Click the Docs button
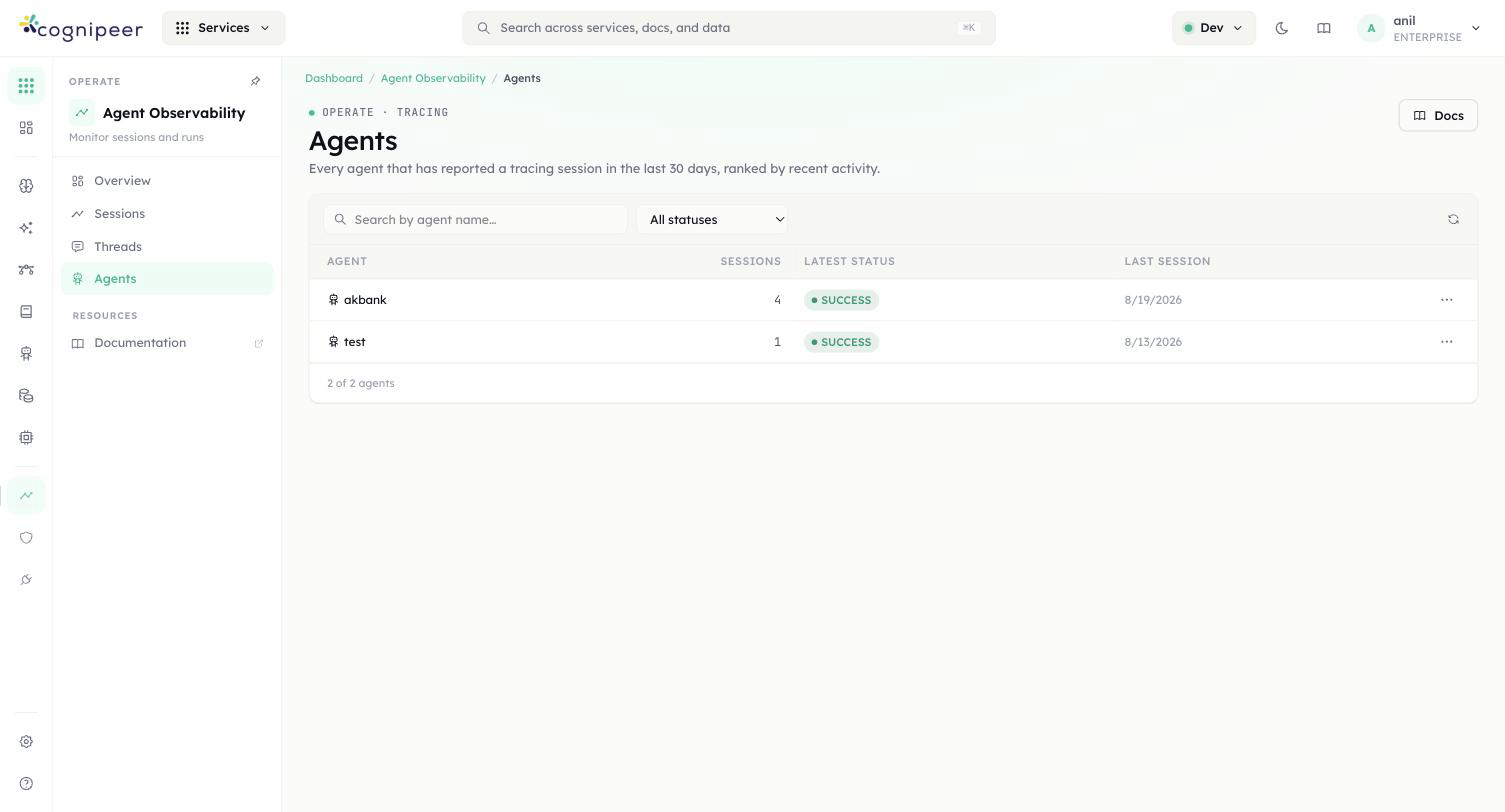The height and width of the screenshot is (812, 1505). pos(1438,116)
